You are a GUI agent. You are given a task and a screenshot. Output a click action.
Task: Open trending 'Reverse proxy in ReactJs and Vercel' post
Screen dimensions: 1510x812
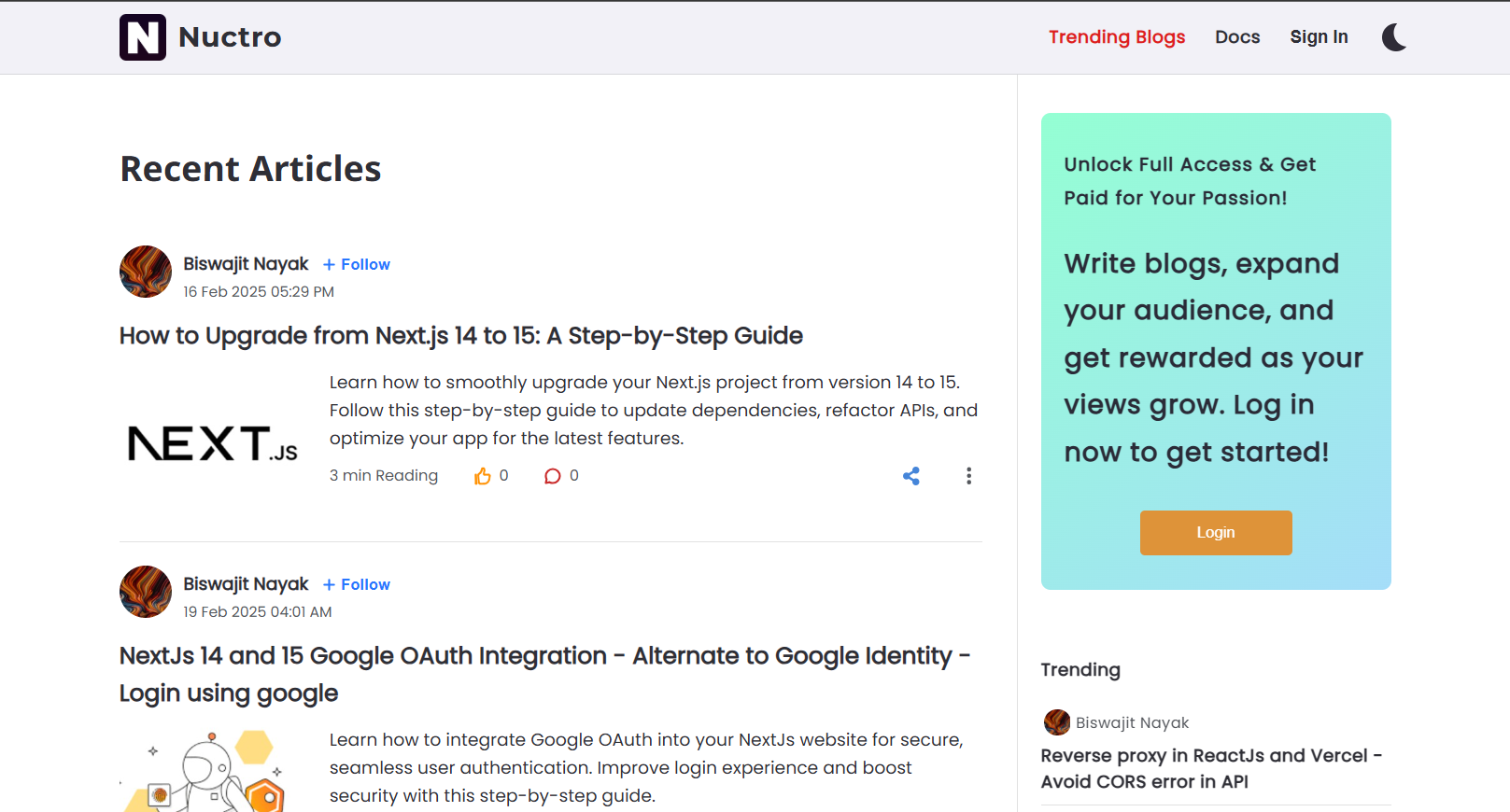tap(1211, 768)
